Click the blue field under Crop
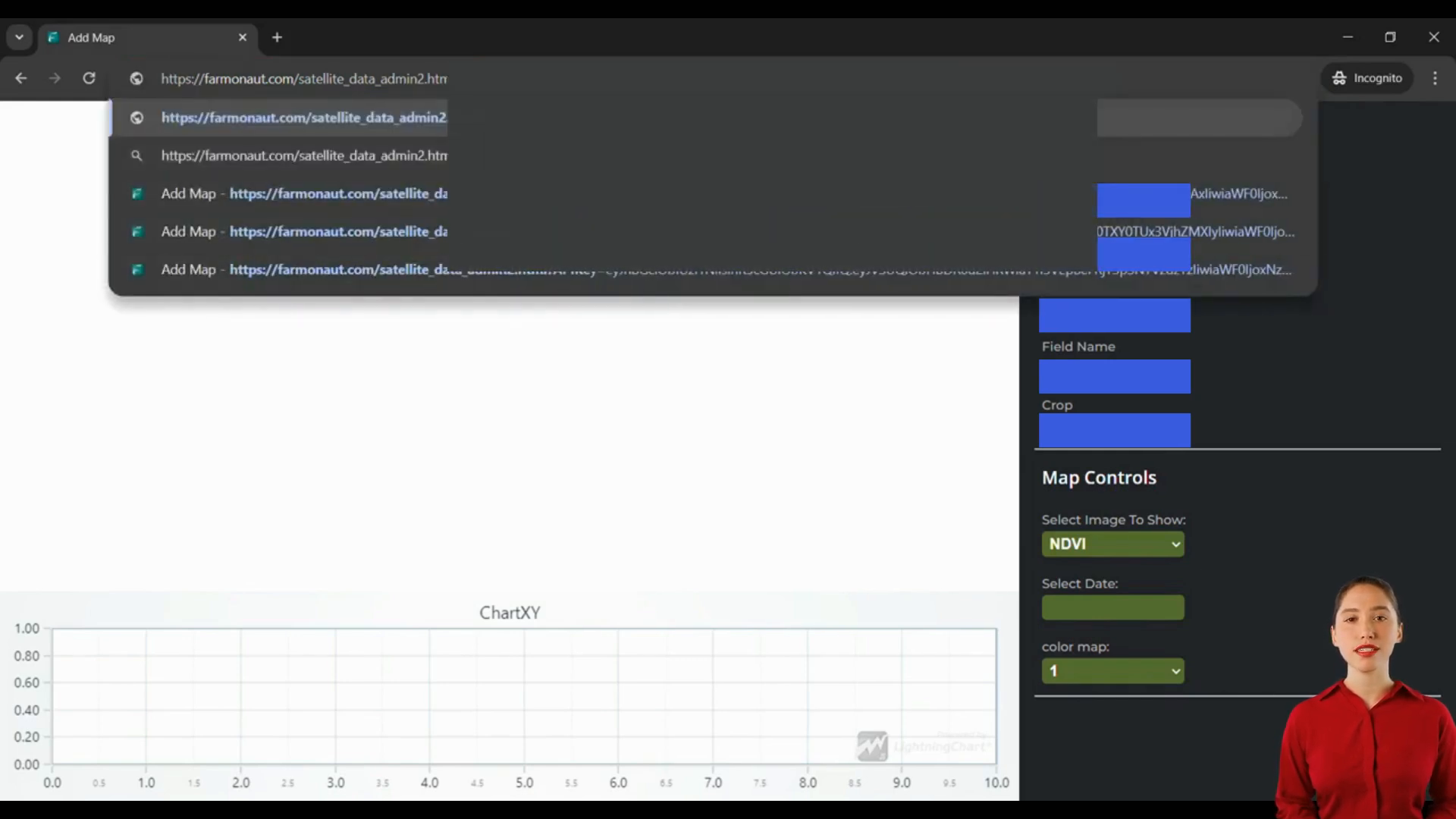The height and width of the screenshot is (819, 1456). click(x=1114, y=430)
